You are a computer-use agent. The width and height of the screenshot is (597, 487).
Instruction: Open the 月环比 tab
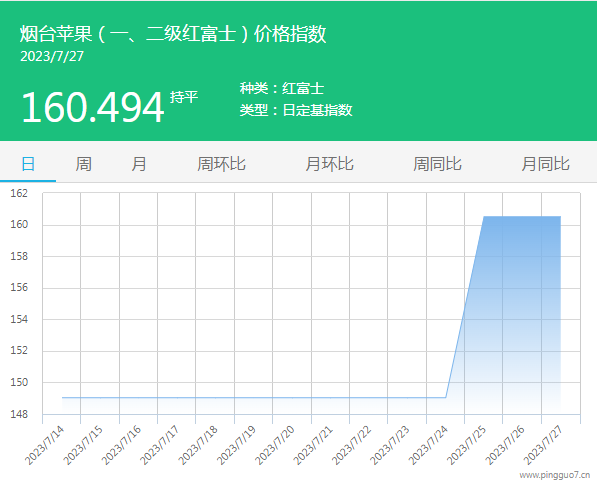pos(329,164)
